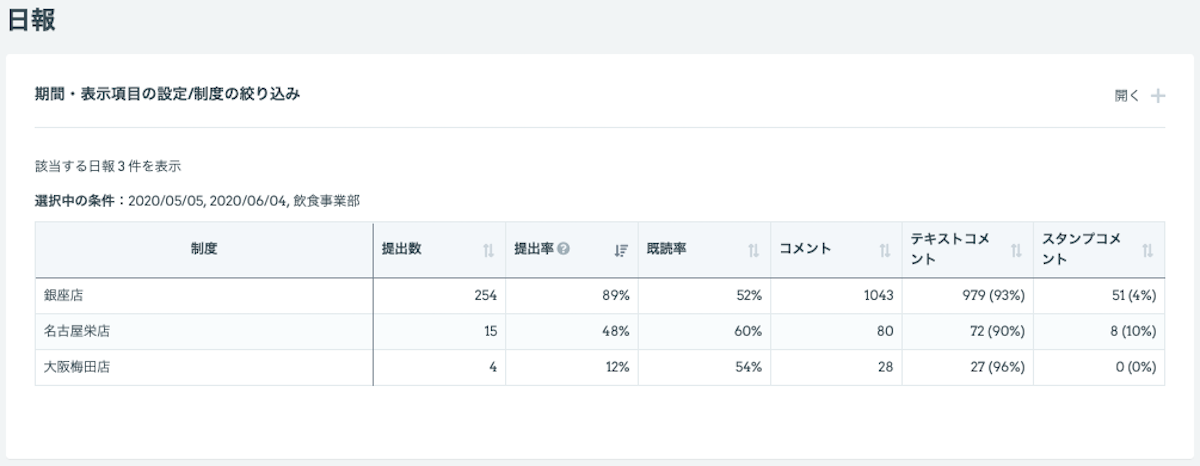Click the descending sort icon for 提出率
This screenshot has width=1200, height=466.
(620, 250)
